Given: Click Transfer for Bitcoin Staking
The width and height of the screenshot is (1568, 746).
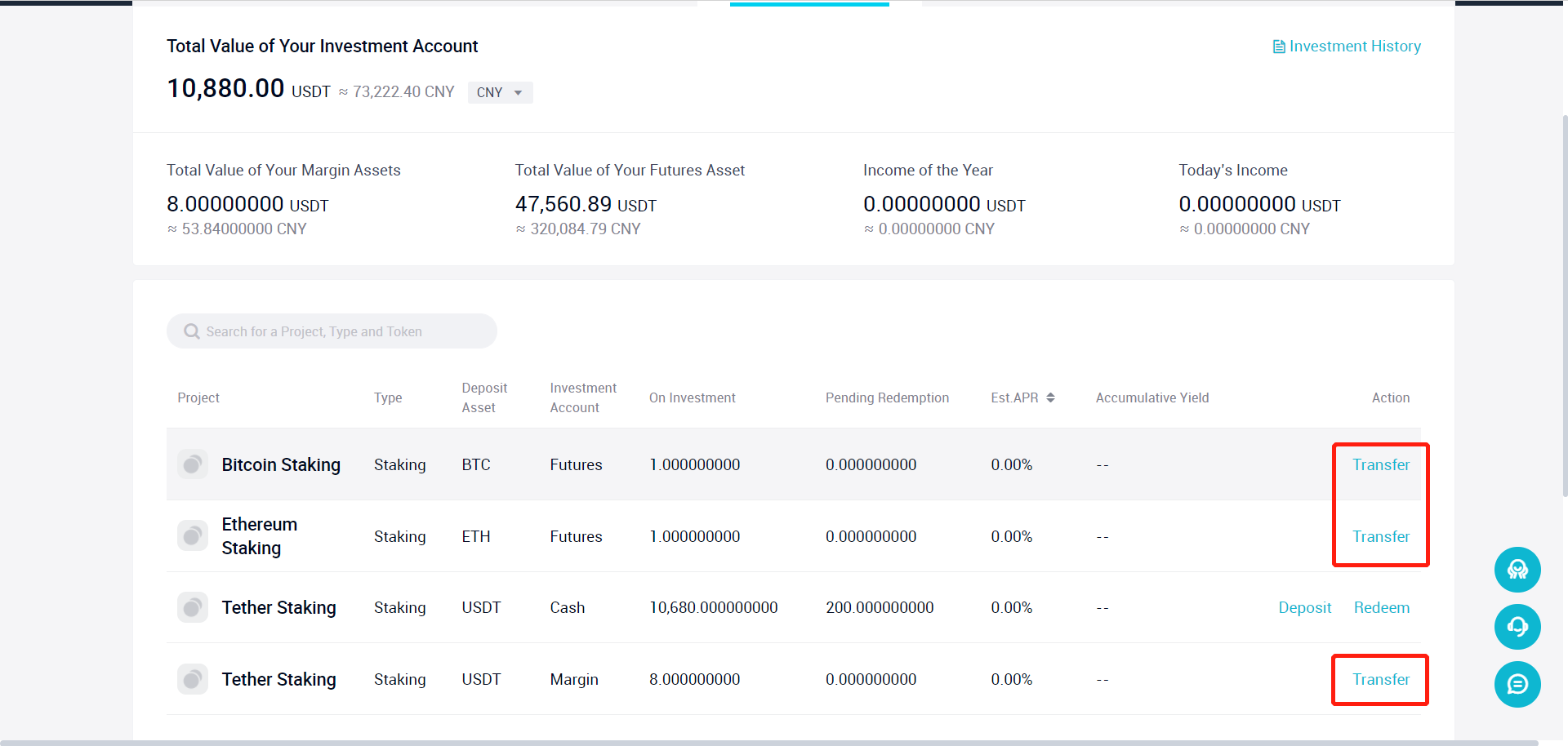Looking at the screenshot, I should click(1380, 464).
